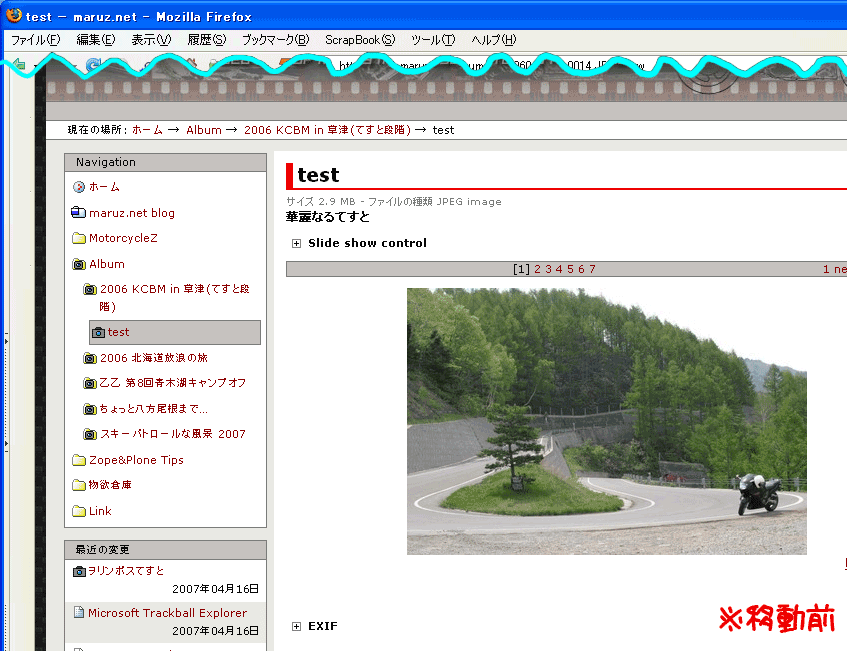
Task: Click the camera icon beside ちょっと八方尾根まで
Action: pyautogui.click(x=90, y=409)
